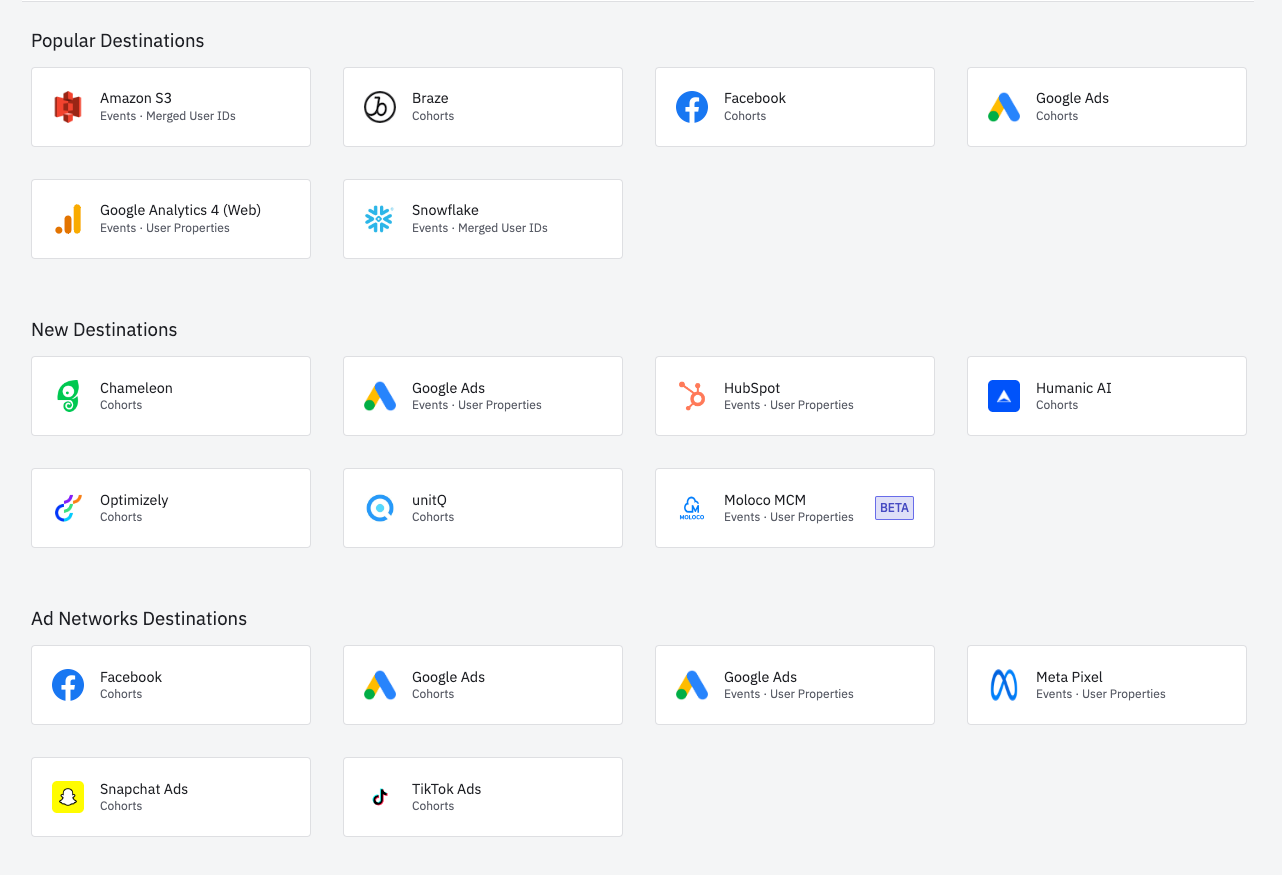The height and width of the screenshot is (875, 1282).
Task: Click the Snowflake logo icon
Action: [x=380, y=219]
